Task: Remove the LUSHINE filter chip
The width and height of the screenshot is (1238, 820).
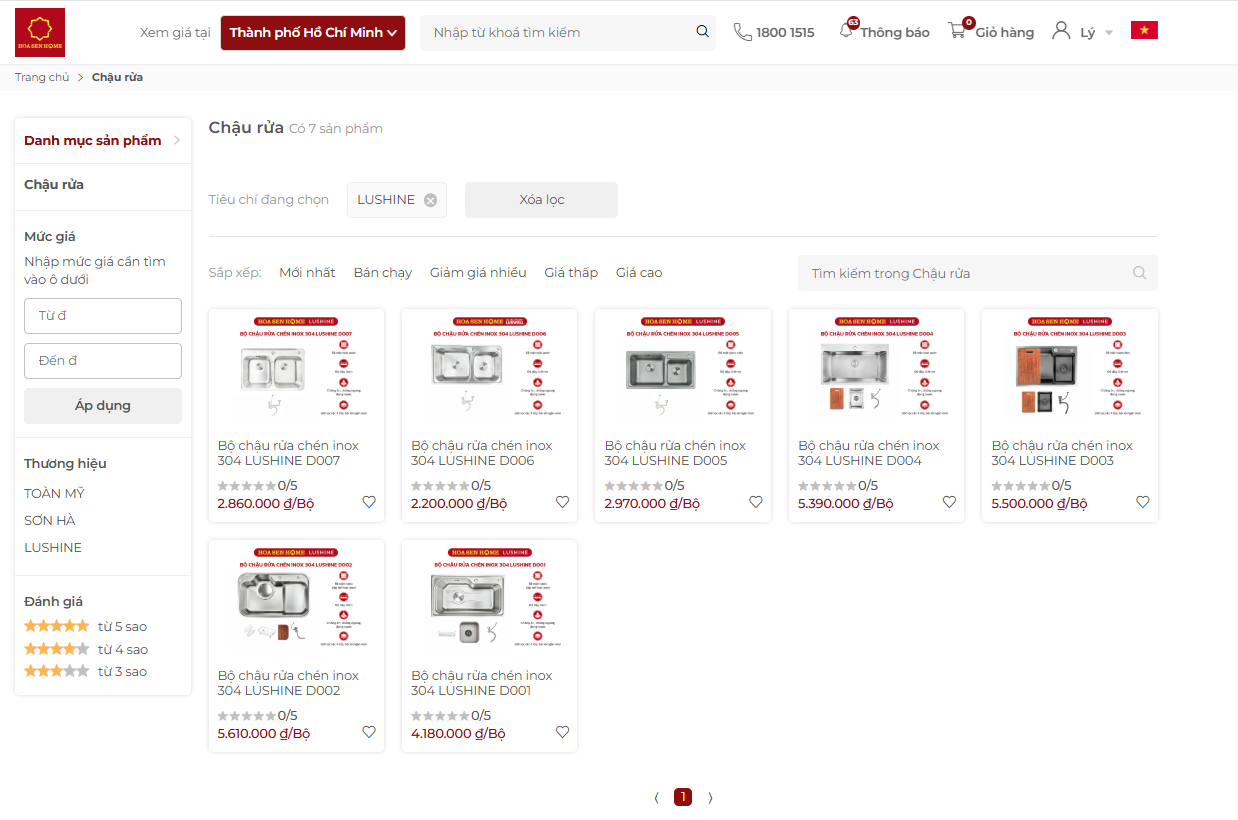Action: pyautogui.click(x=430, y=200)
